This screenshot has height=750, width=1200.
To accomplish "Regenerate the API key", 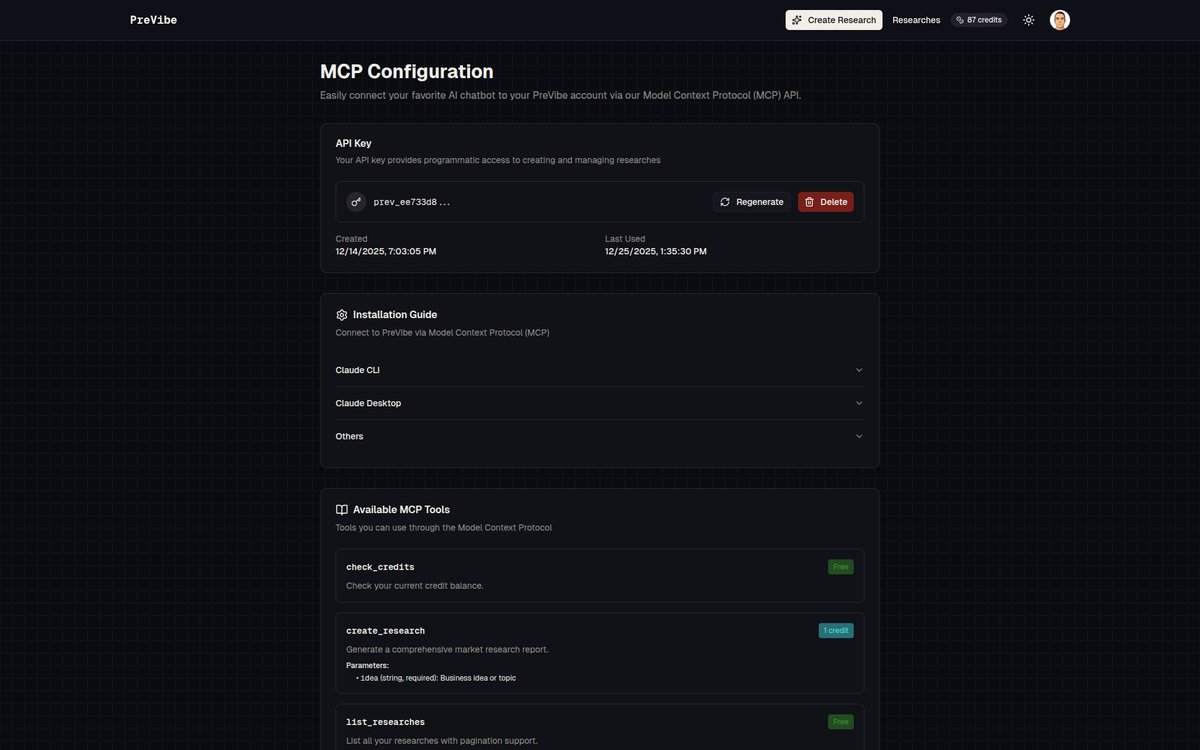I will [752, 202].
